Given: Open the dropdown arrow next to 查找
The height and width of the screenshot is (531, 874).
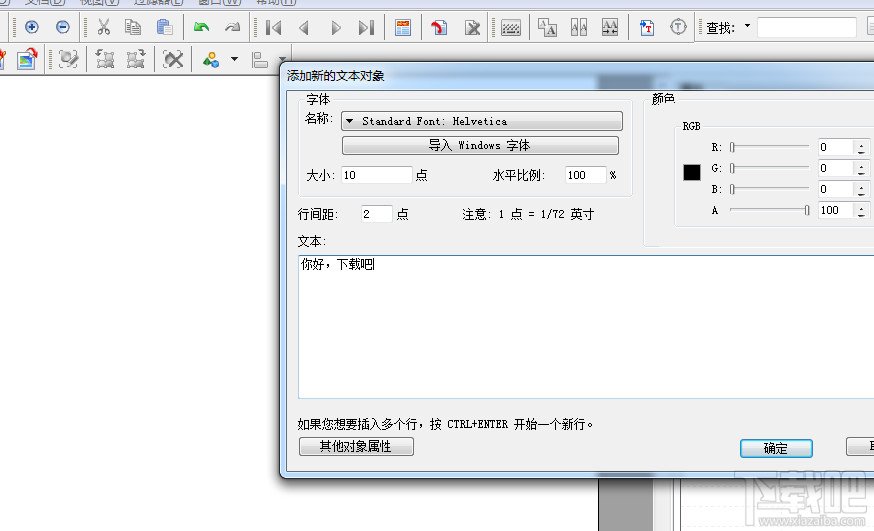Looking at the screenshot, I should pos(747,26).
